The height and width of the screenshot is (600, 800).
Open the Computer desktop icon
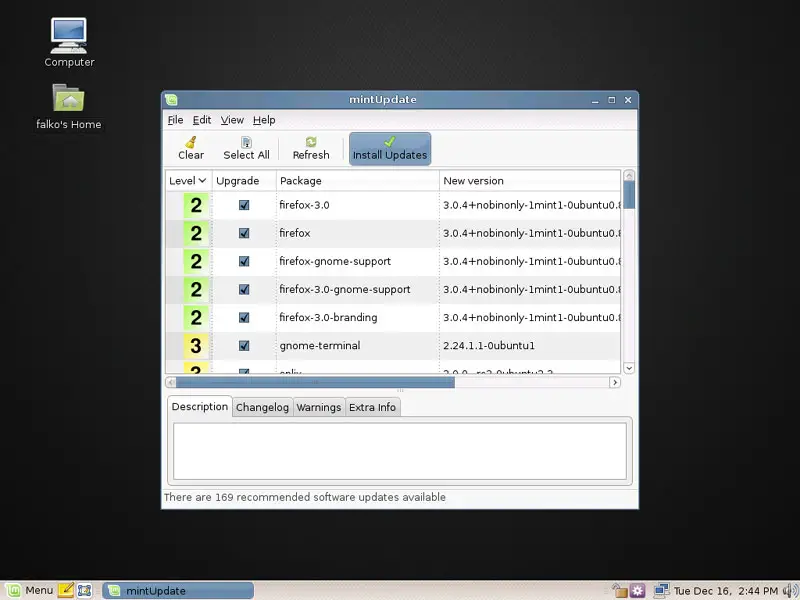[69, 43]
